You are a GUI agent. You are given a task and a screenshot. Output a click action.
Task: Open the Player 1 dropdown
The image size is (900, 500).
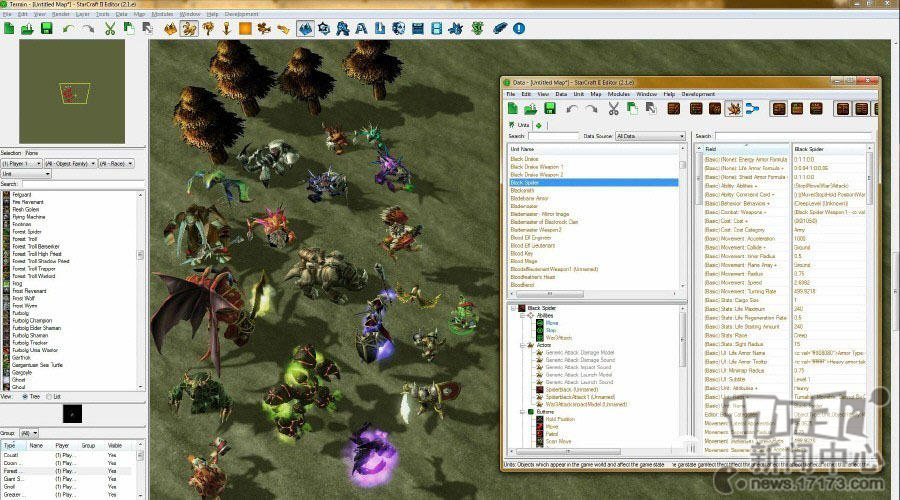click(x=21, y=163)
